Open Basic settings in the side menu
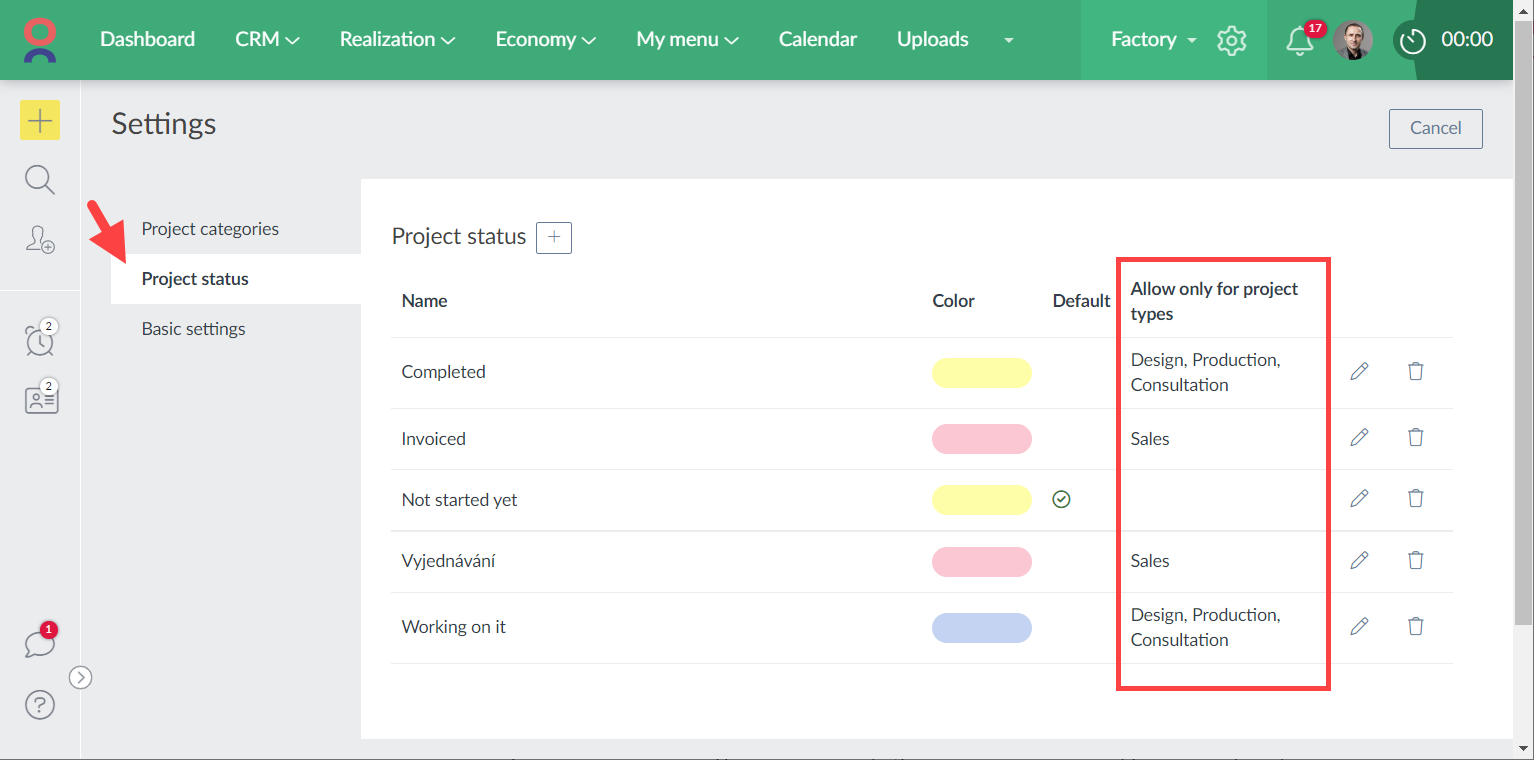Screen dimensions: 1534x760 [x=193, y=329]
